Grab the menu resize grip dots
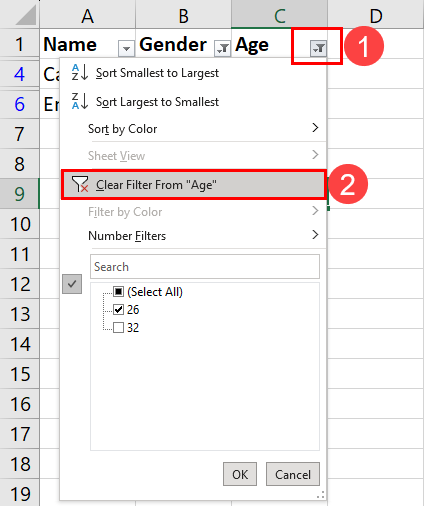Screen dimensions: 424x506 (320, 495)
